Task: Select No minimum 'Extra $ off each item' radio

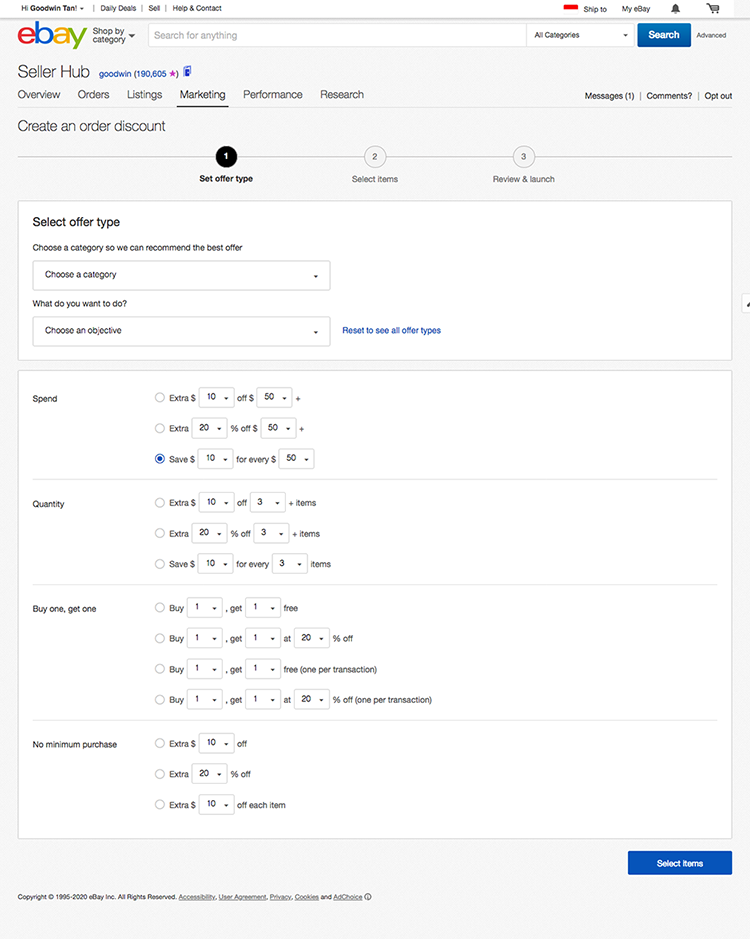Action: tap(159, 805)
